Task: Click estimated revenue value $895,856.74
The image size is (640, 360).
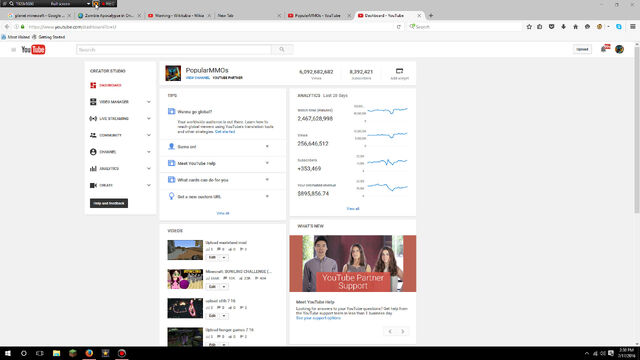Action: 313,193
